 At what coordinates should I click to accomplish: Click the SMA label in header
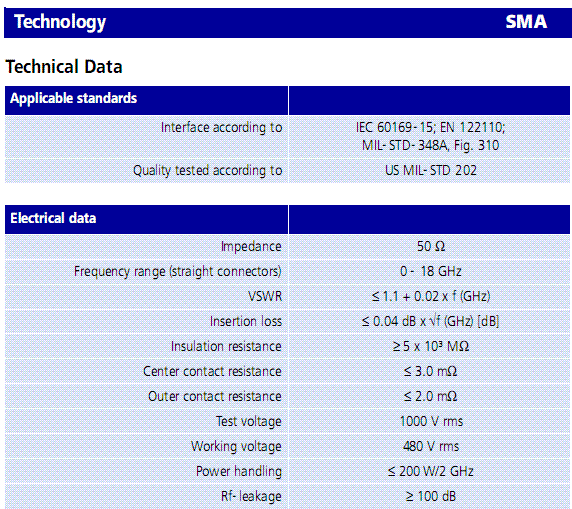[x=526, y=22]
